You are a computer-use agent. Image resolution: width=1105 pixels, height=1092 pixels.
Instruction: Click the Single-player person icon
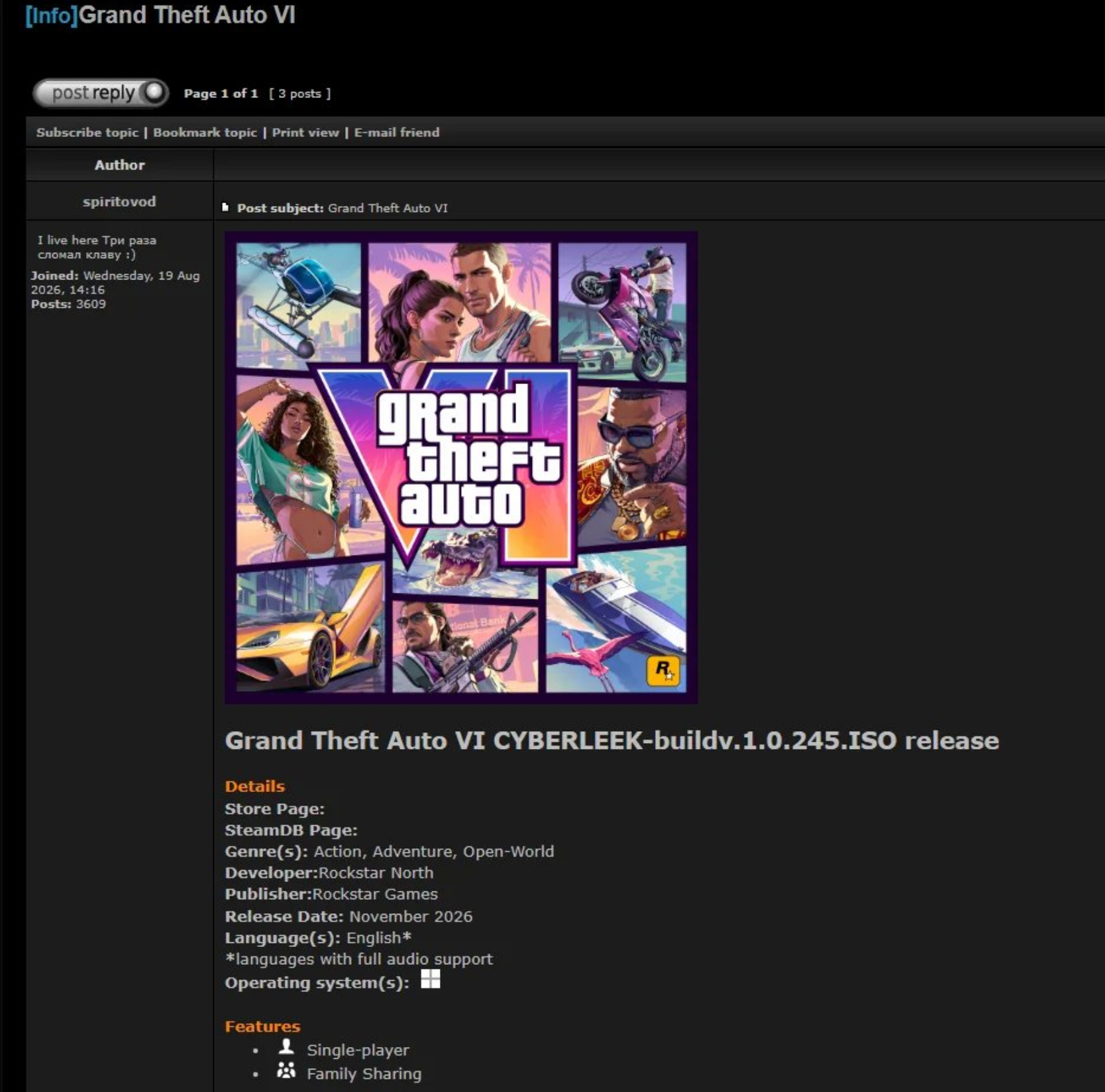(286, 1046)
